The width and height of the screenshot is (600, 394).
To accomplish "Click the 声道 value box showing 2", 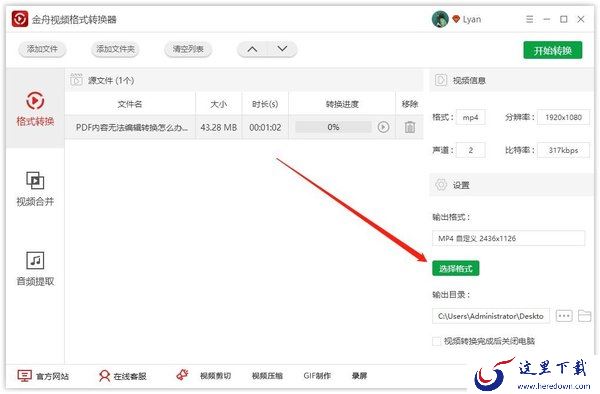I will (x=471, y=150).
